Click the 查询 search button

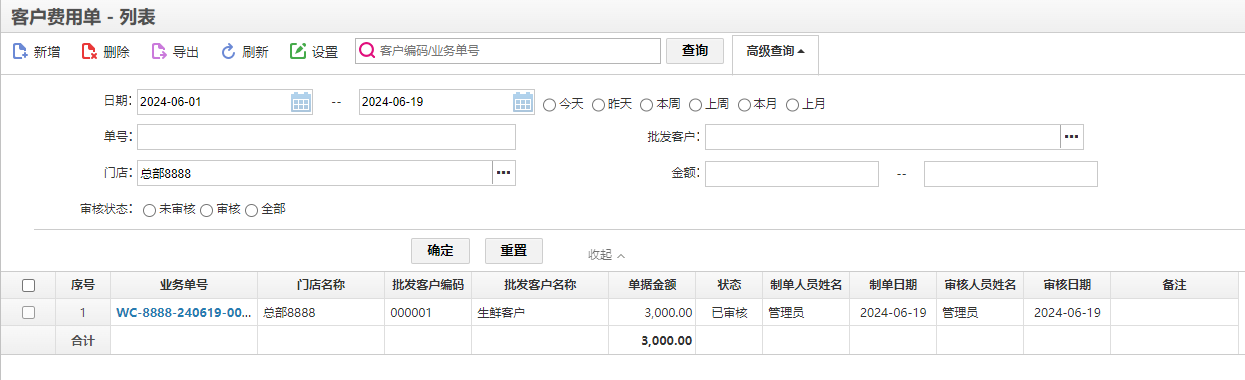coord(695,51)
